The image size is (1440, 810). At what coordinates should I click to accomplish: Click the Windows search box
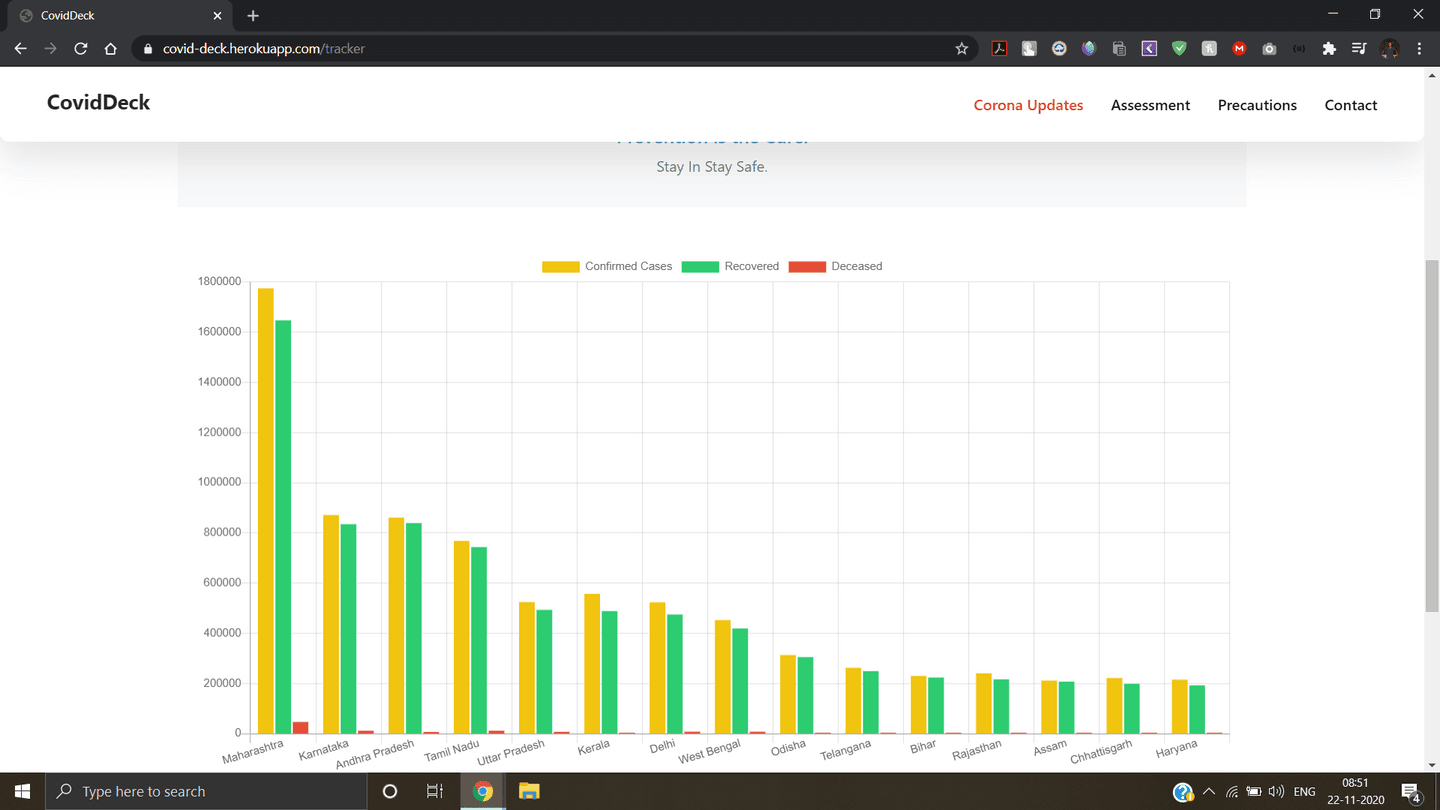click(206, 791)
